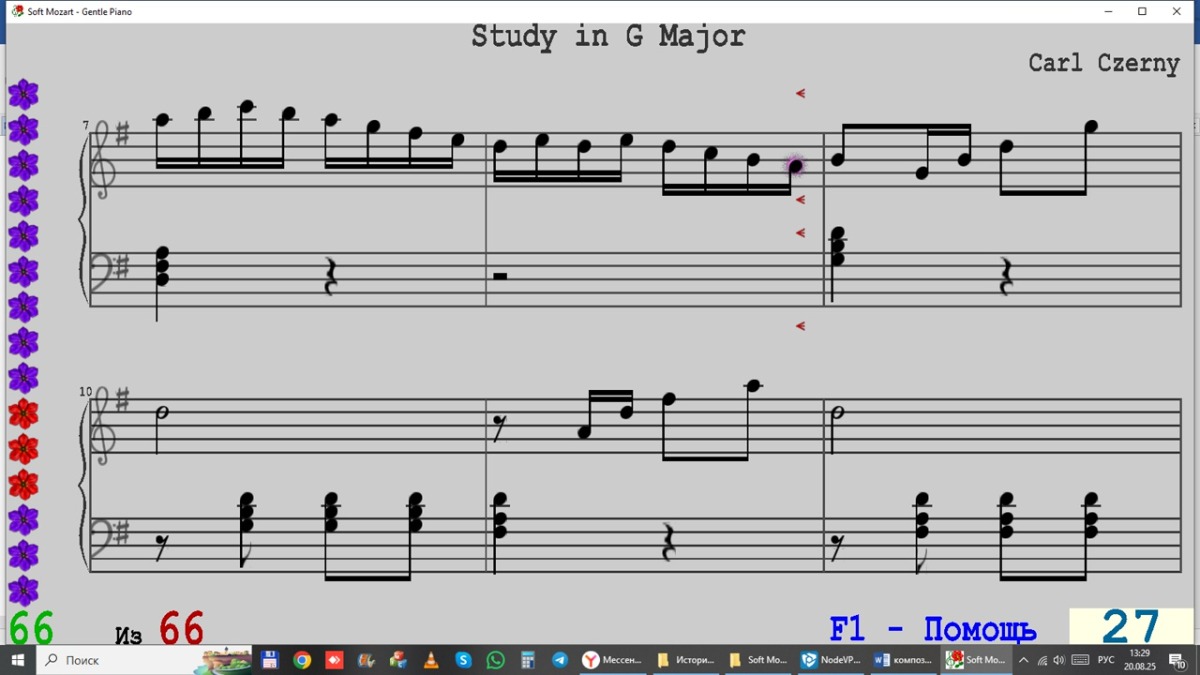This screenshot has width=1200, height=675.
Task: Click the half rest in bass measure 8
Action: 500,276
